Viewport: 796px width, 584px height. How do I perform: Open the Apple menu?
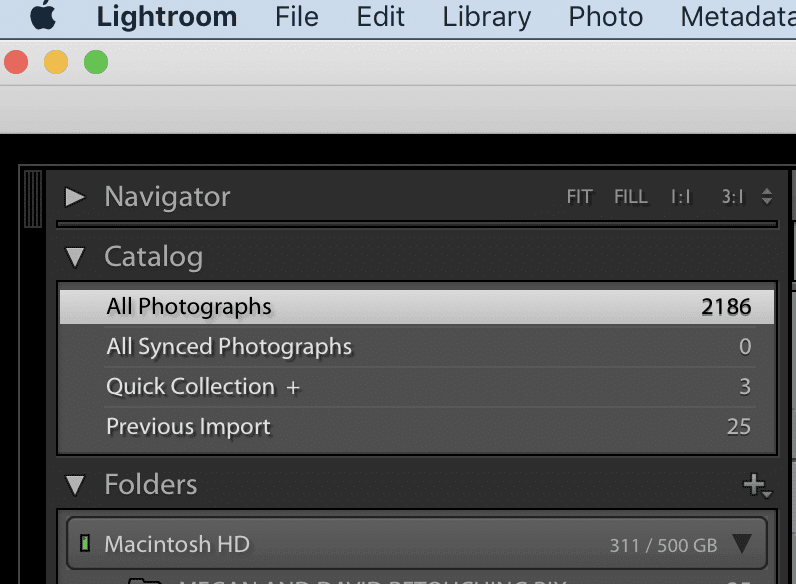pos(43,16)
